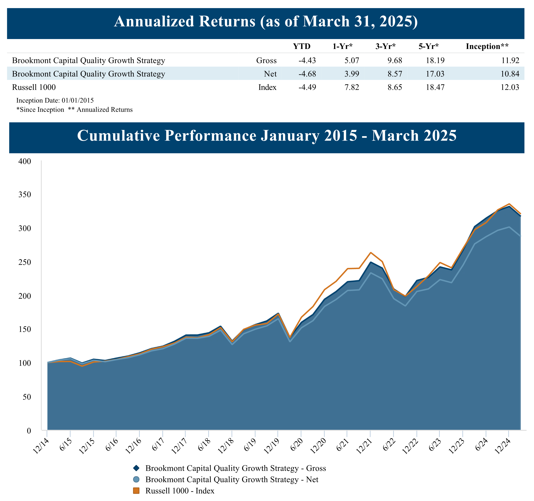Click the 6/17 x-axis label
Viewport: 534px width, 501px height.
click(158, 444)
